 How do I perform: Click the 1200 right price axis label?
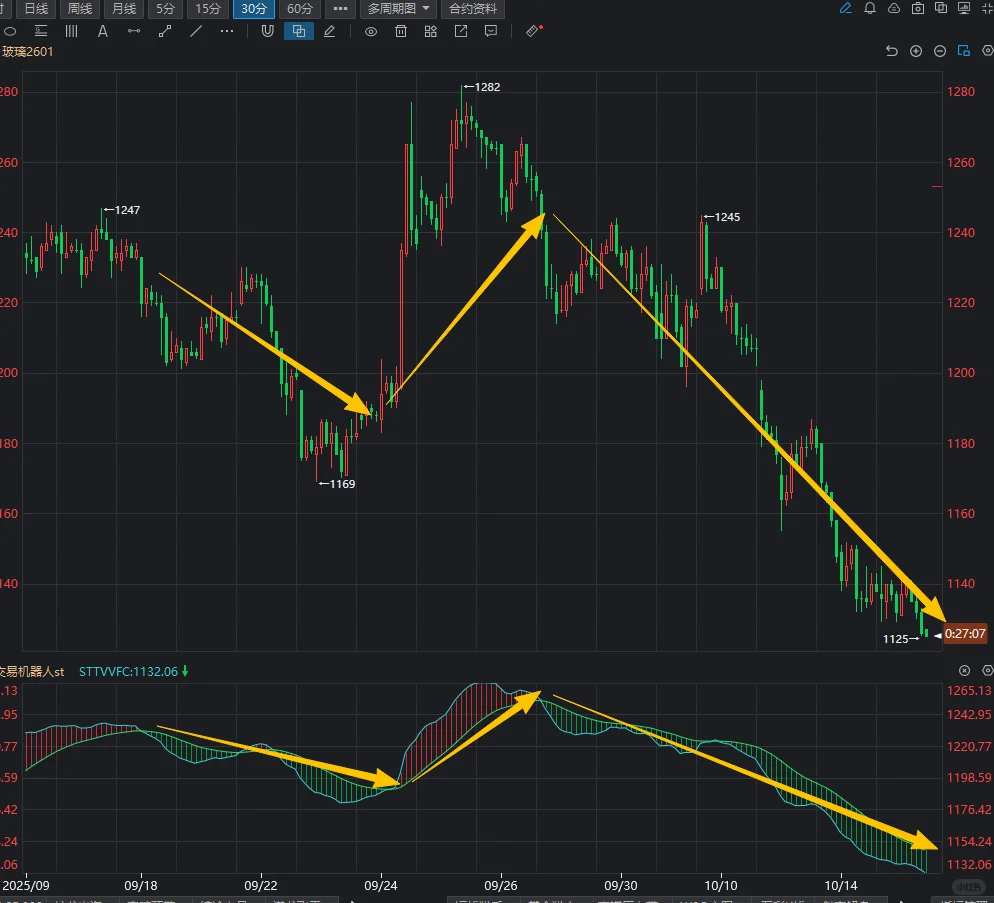pos(961,373)
